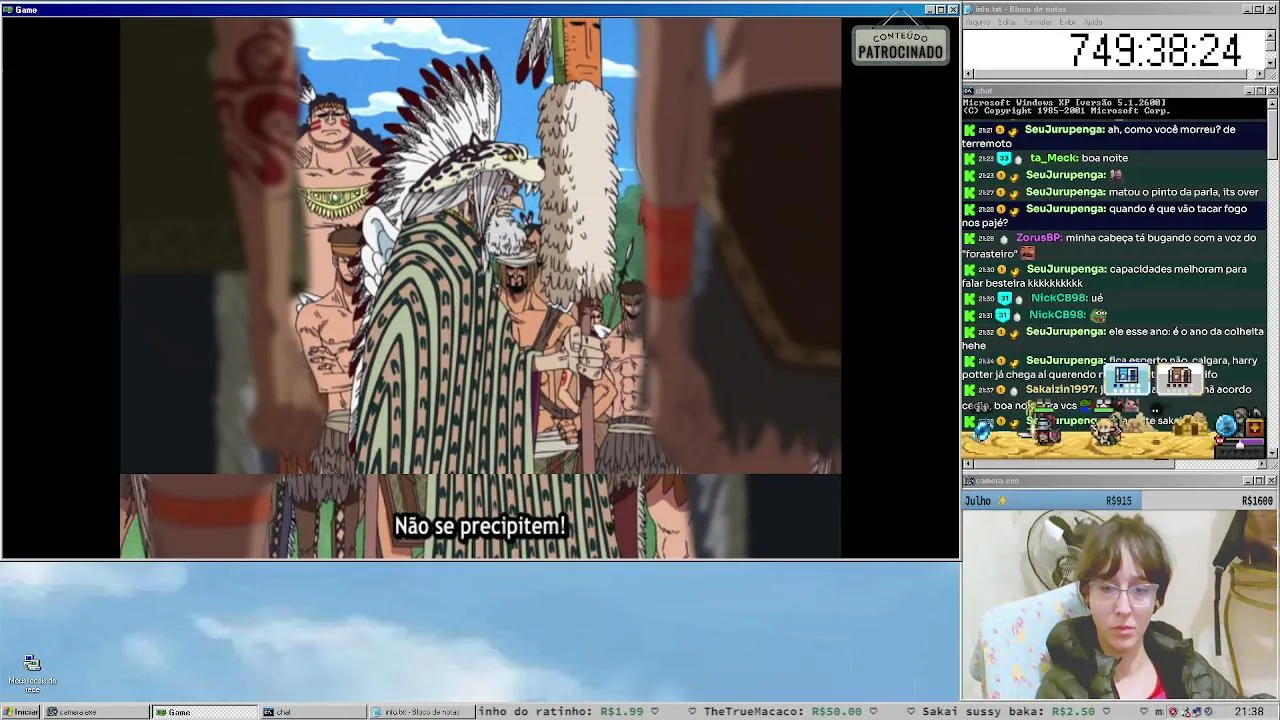Switch to the Game taskbar button
This screenshot has height=720, width=1280.
[x=205, y=712]
